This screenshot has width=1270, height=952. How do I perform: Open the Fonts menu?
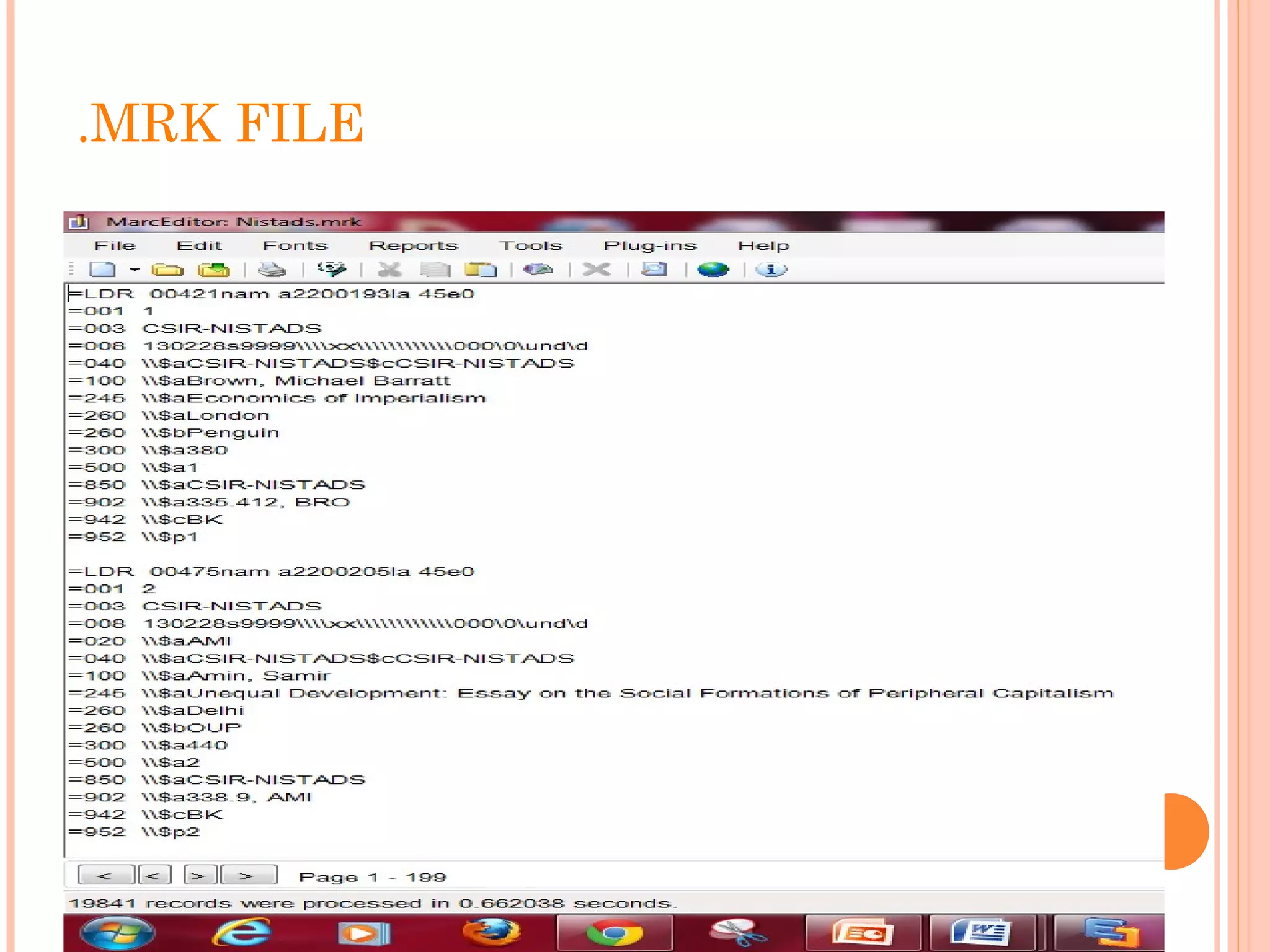[295, 245]
